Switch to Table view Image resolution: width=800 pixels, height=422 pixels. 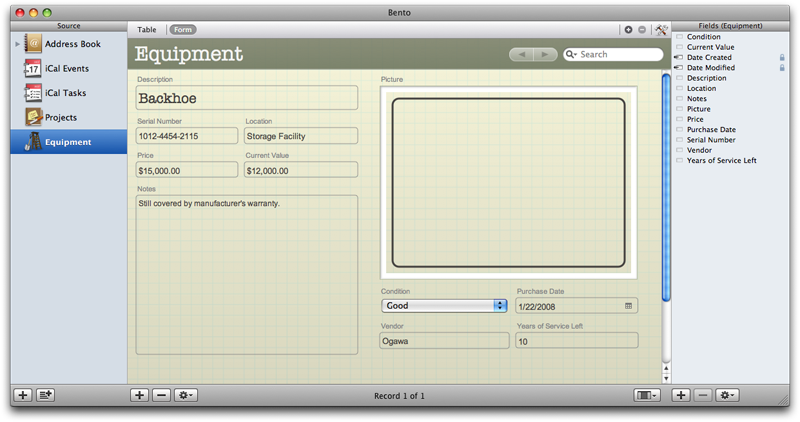tap(146, 30)
